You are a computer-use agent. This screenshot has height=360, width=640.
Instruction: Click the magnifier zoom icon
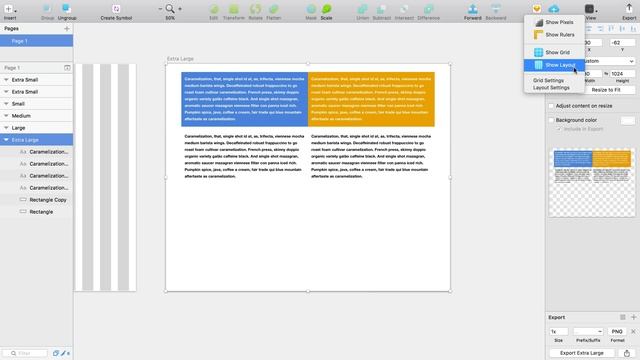coord(170,9)
